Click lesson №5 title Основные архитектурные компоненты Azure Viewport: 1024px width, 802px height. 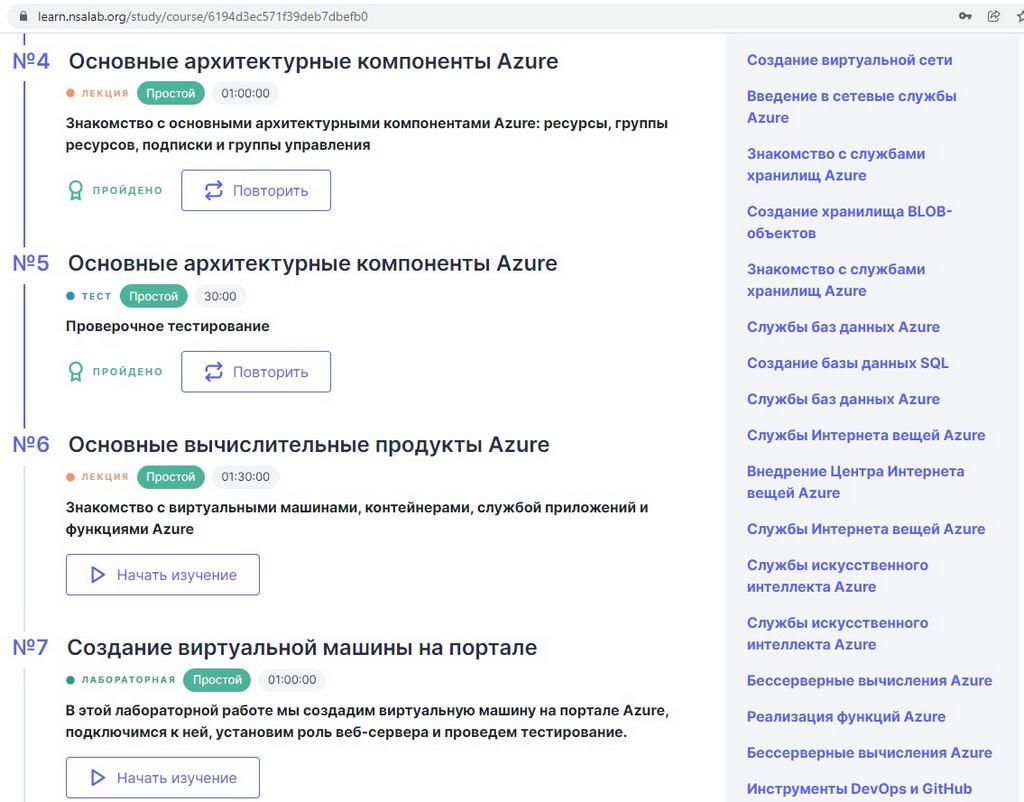(x=313, y=263)
